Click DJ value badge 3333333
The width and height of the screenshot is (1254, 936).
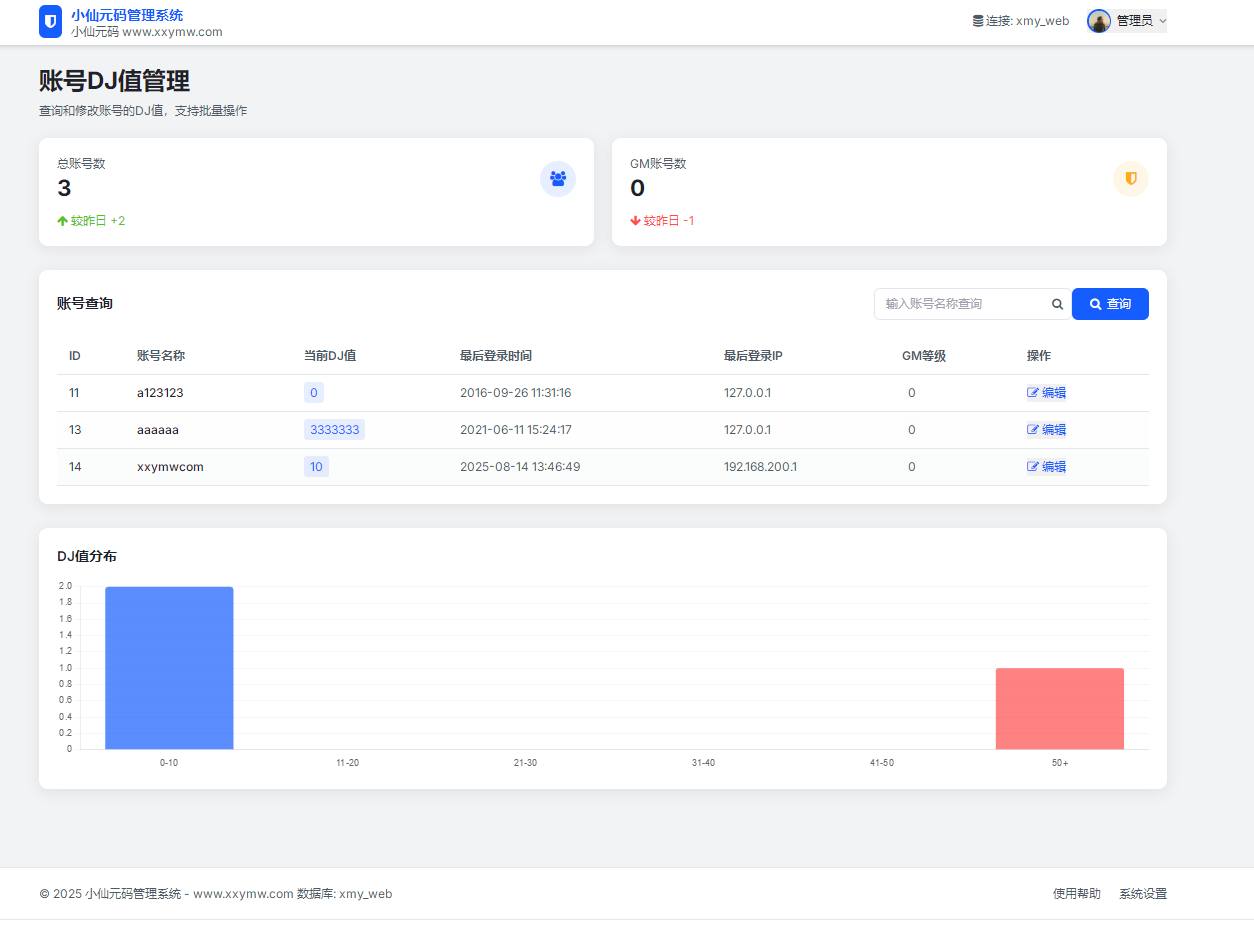click(334, 430)
